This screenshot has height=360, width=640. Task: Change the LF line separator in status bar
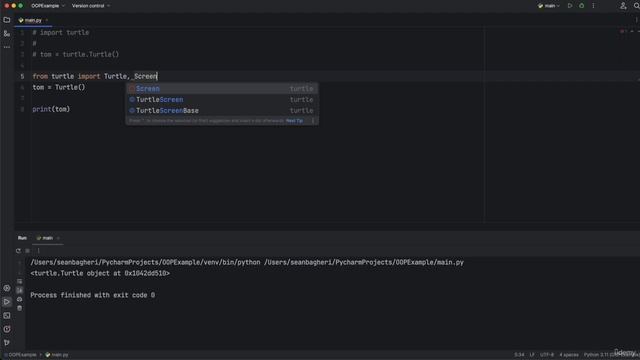coord(532,355)
